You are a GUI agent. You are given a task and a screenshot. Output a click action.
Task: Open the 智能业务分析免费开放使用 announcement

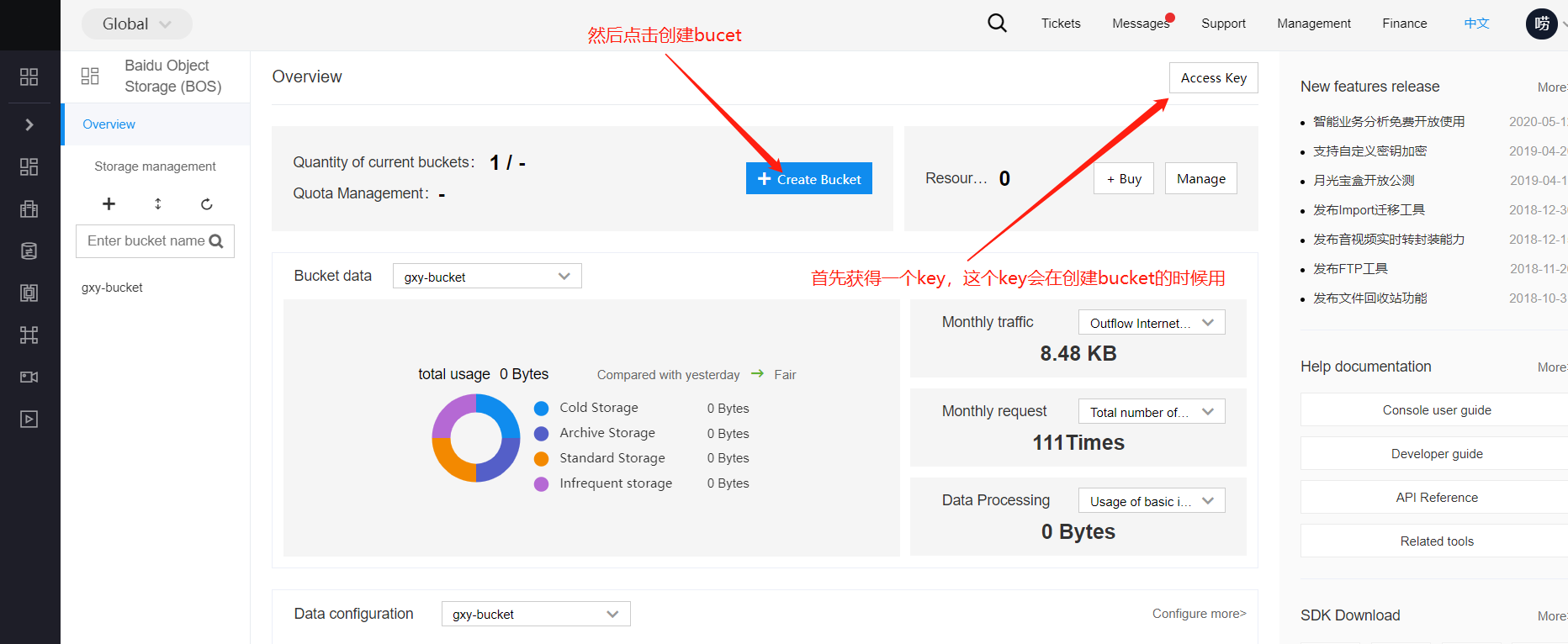point(1389,122)
